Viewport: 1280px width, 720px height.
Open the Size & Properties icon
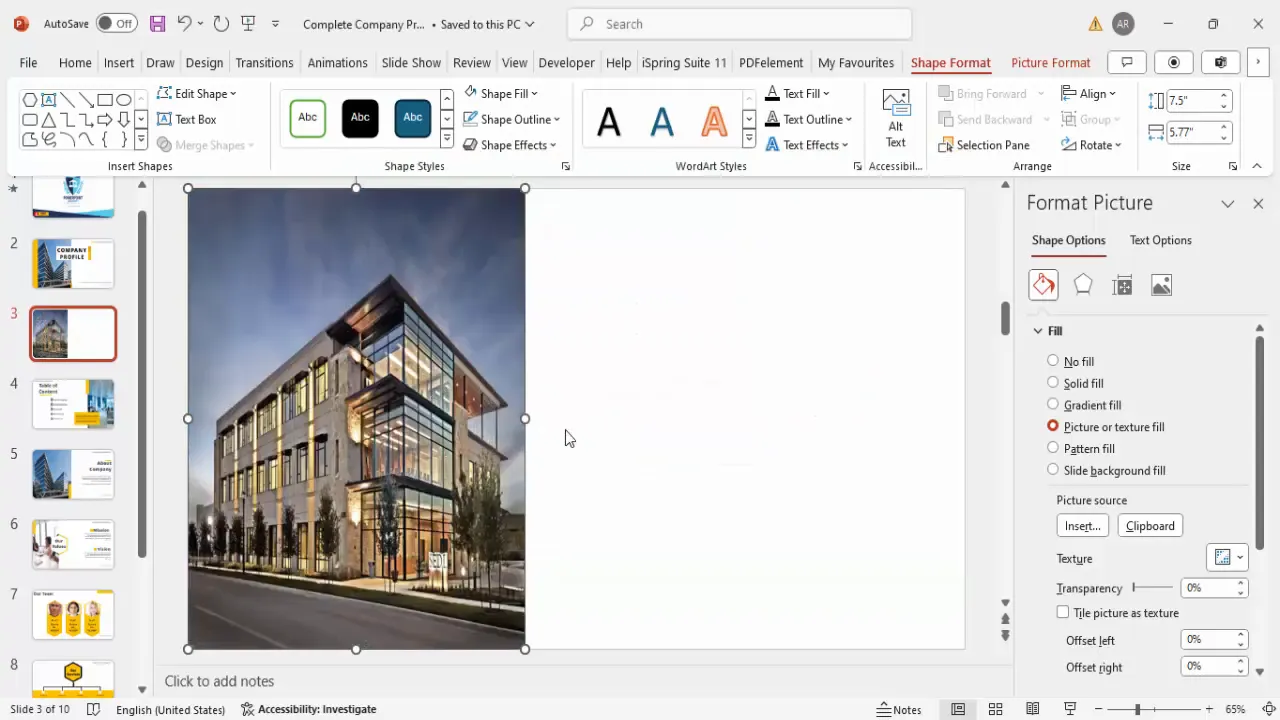click(1122, 285)
